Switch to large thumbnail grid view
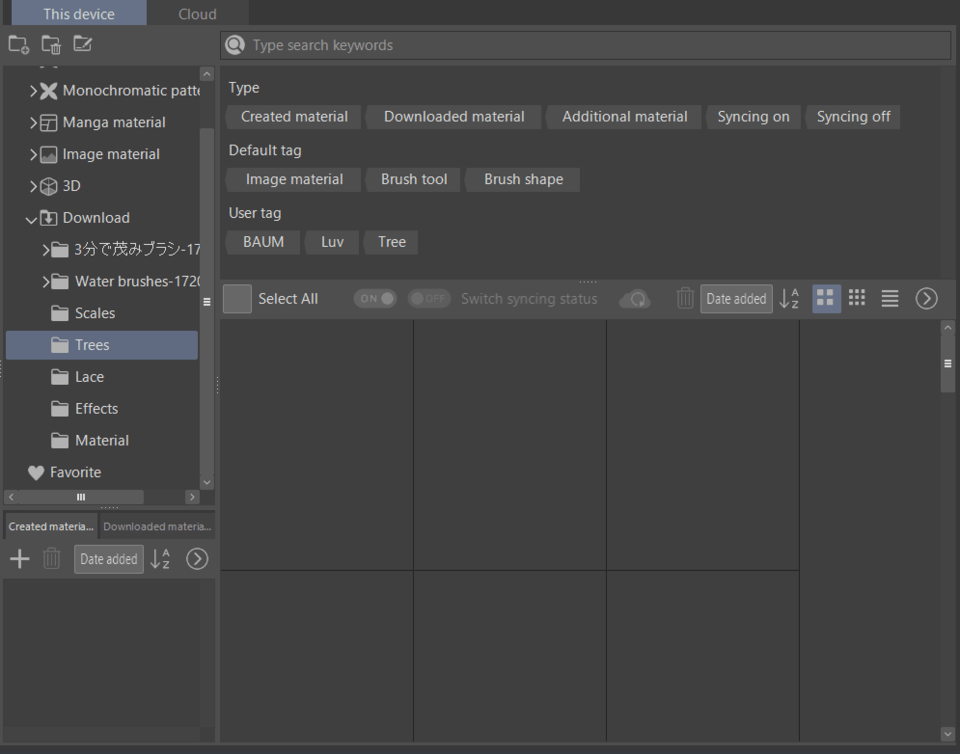The height and width of the screenshot is (754, 960). tap(826, 299)
